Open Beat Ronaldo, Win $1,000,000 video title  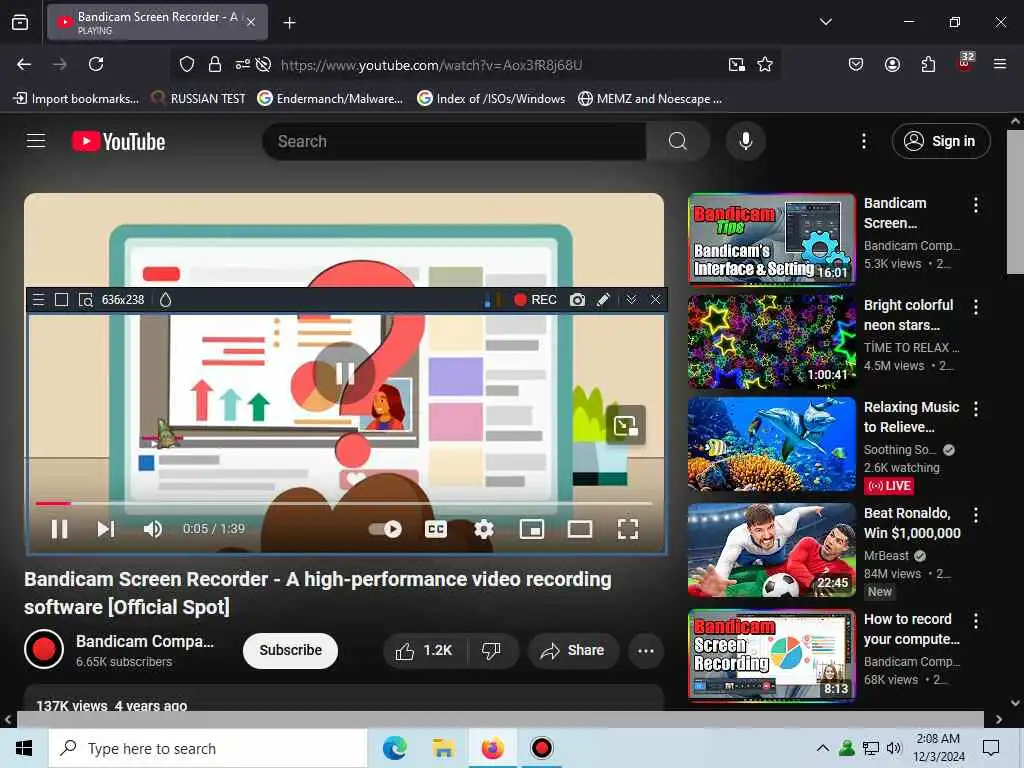[x=912, y=523]
